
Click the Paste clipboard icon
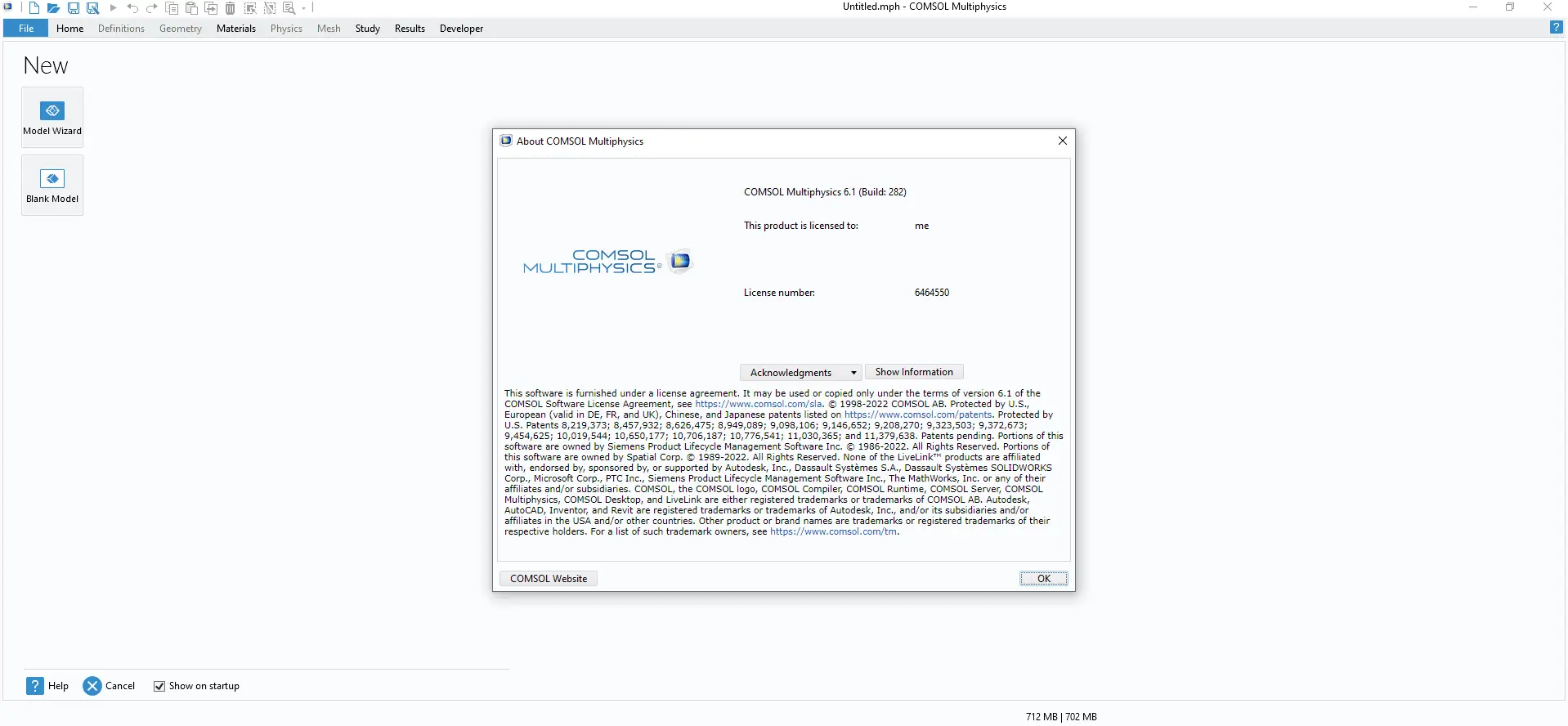[x=191, y=8]
